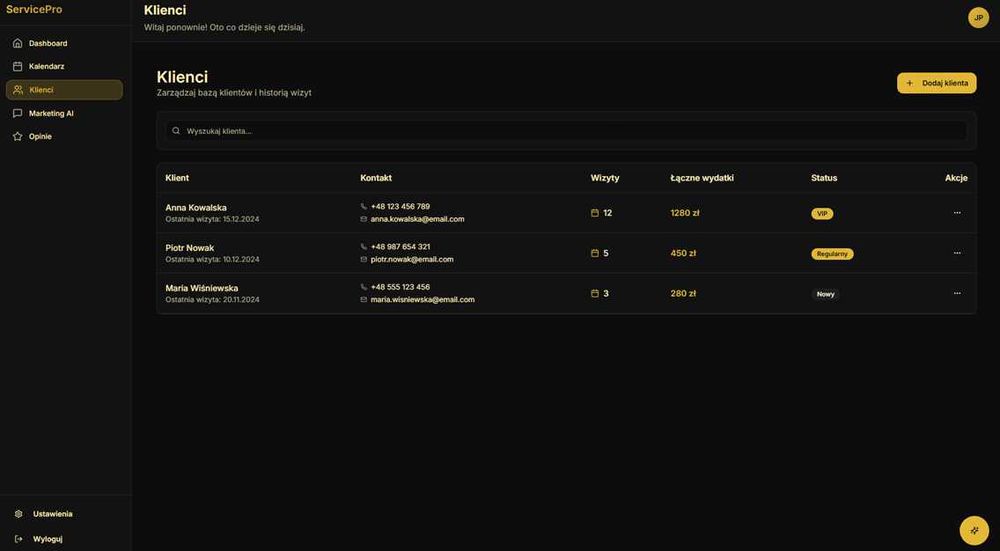Select Klienci in the sidebar menu
This screenshot has width=1000, height=551.
click(x=64, y=90)
